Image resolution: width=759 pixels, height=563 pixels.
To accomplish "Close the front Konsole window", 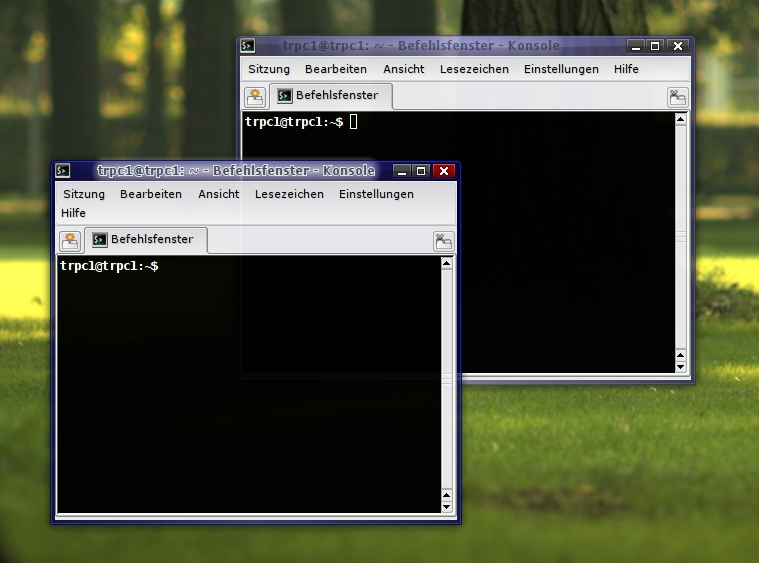I will pyautogui.click(x=444, y=171).
